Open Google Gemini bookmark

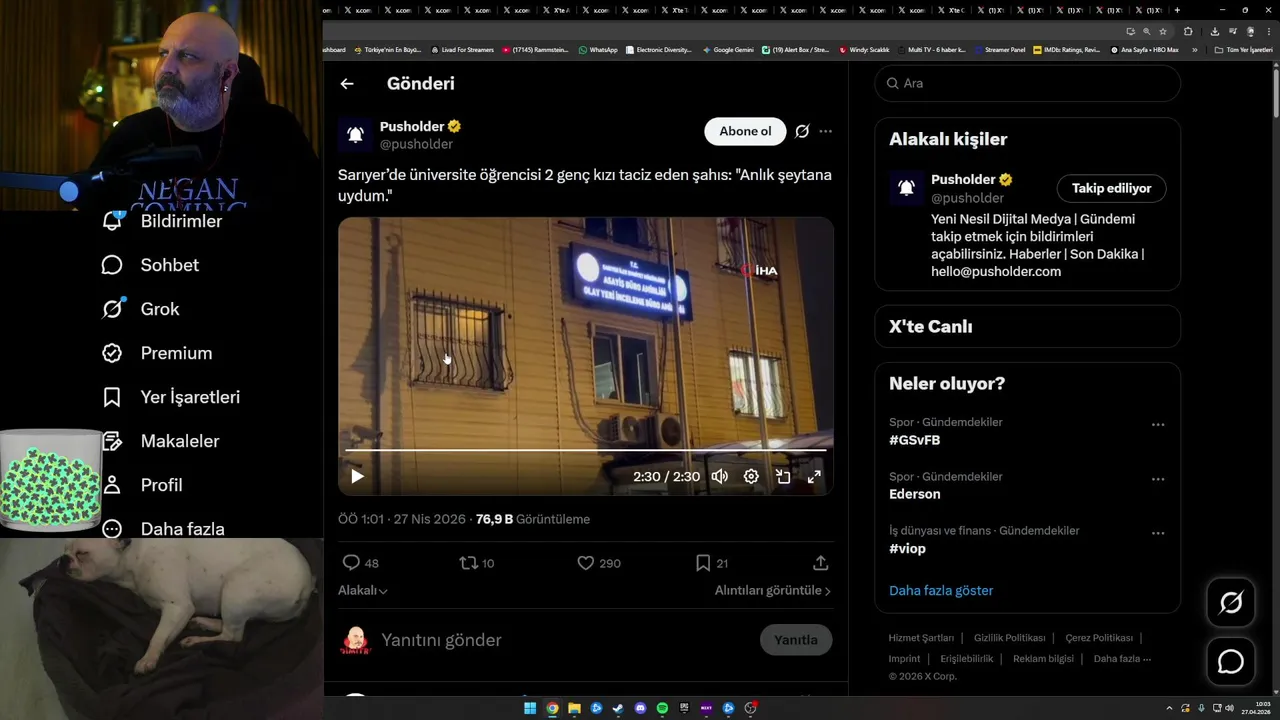coord(728,49)
